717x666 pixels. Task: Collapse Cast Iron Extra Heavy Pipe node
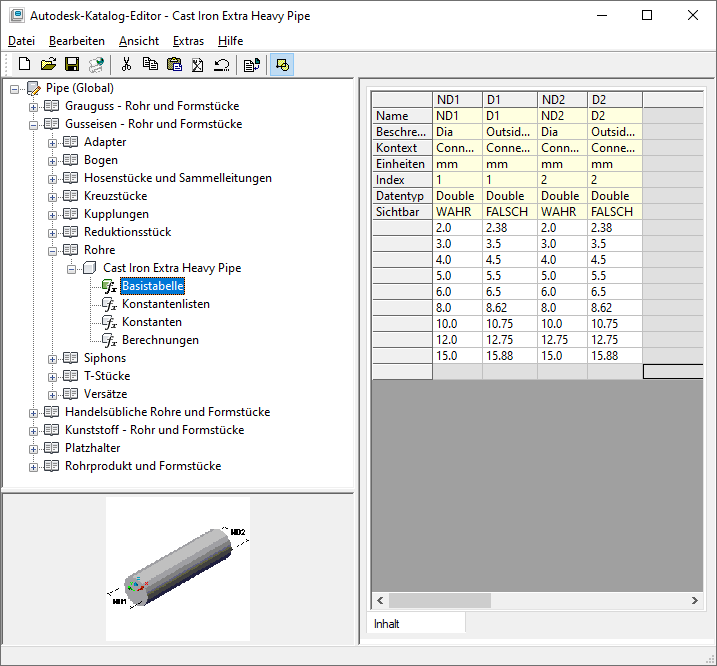[x=71, y=269]
